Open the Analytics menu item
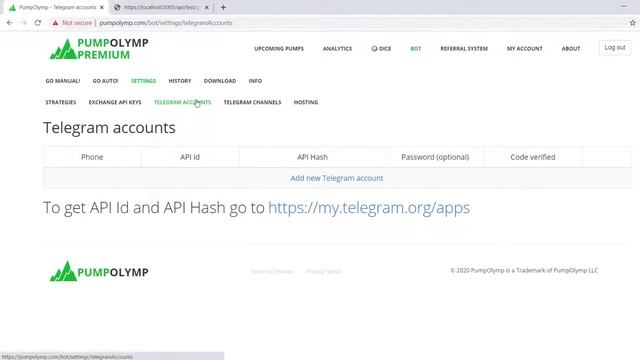Screen dimensions: 640x360 click(337, 49)
